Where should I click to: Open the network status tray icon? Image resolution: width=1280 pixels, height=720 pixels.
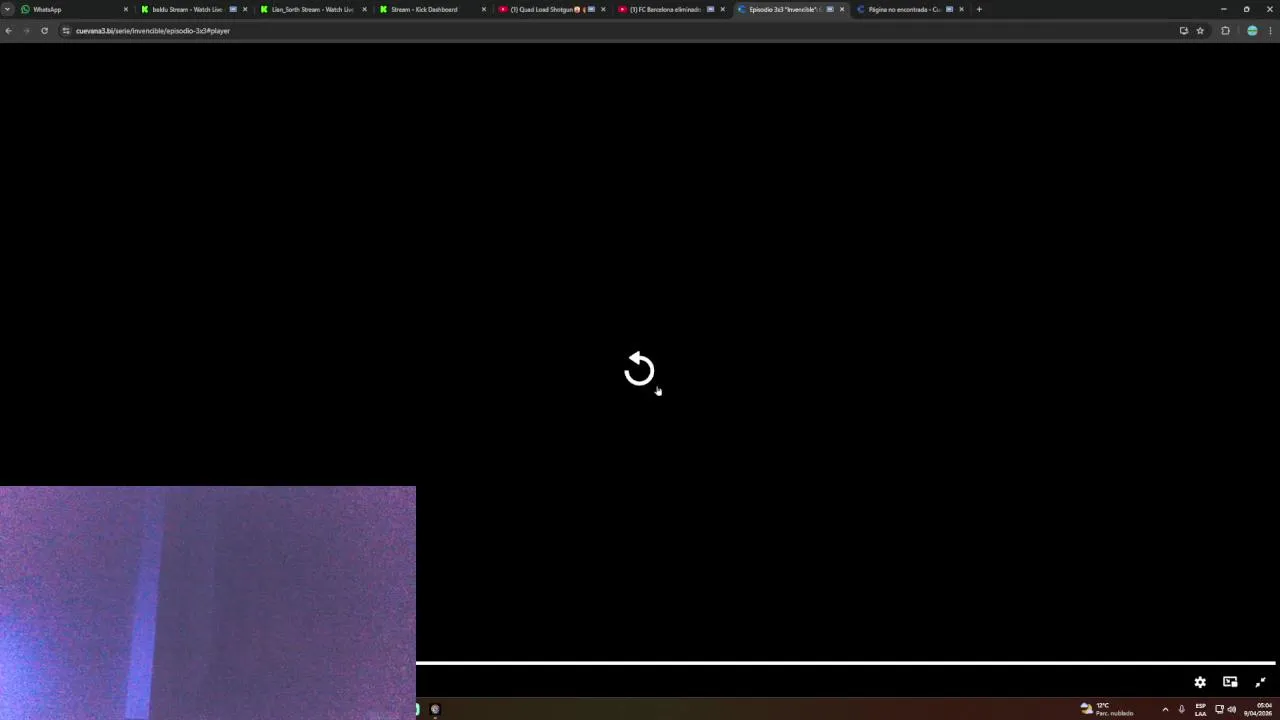1219,709
